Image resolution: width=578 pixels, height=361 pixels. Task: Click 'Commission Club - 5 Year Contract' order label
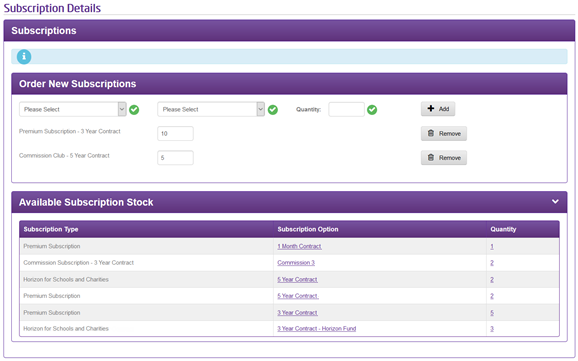pos(64,156)
